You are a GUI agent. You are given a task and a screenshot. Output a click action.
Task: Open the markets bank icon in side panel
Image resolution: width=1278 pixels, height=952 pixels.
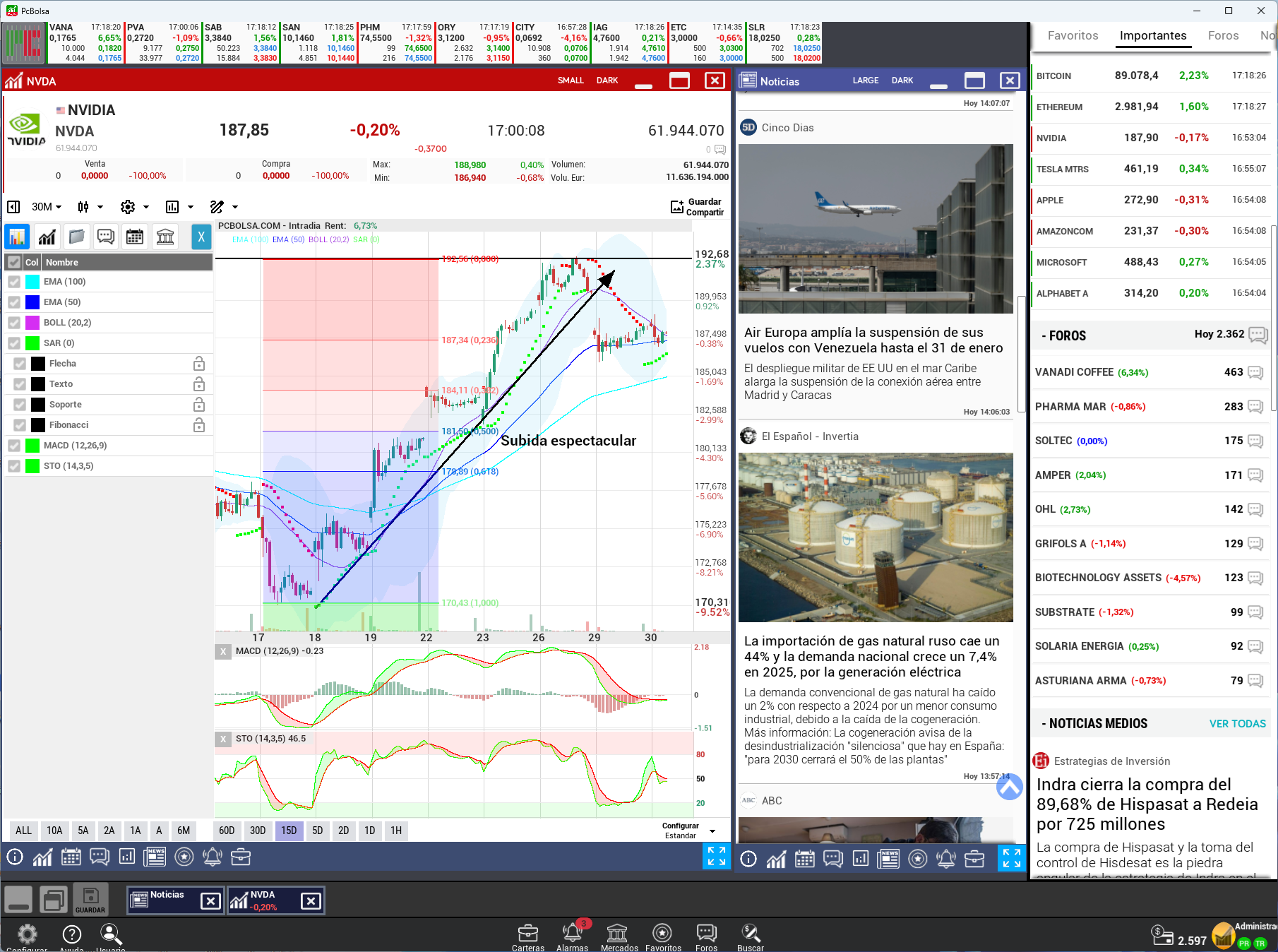[x=165, y=237]
